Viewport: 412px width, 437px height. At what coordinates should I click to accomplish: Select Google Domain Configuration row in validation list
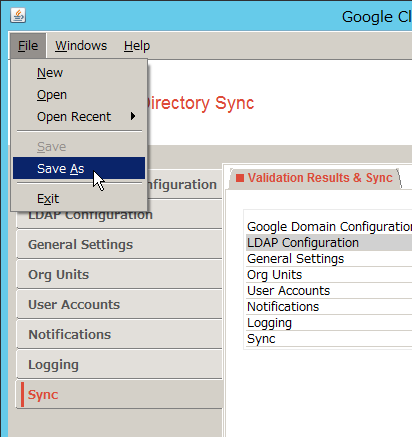click(329, 227)
